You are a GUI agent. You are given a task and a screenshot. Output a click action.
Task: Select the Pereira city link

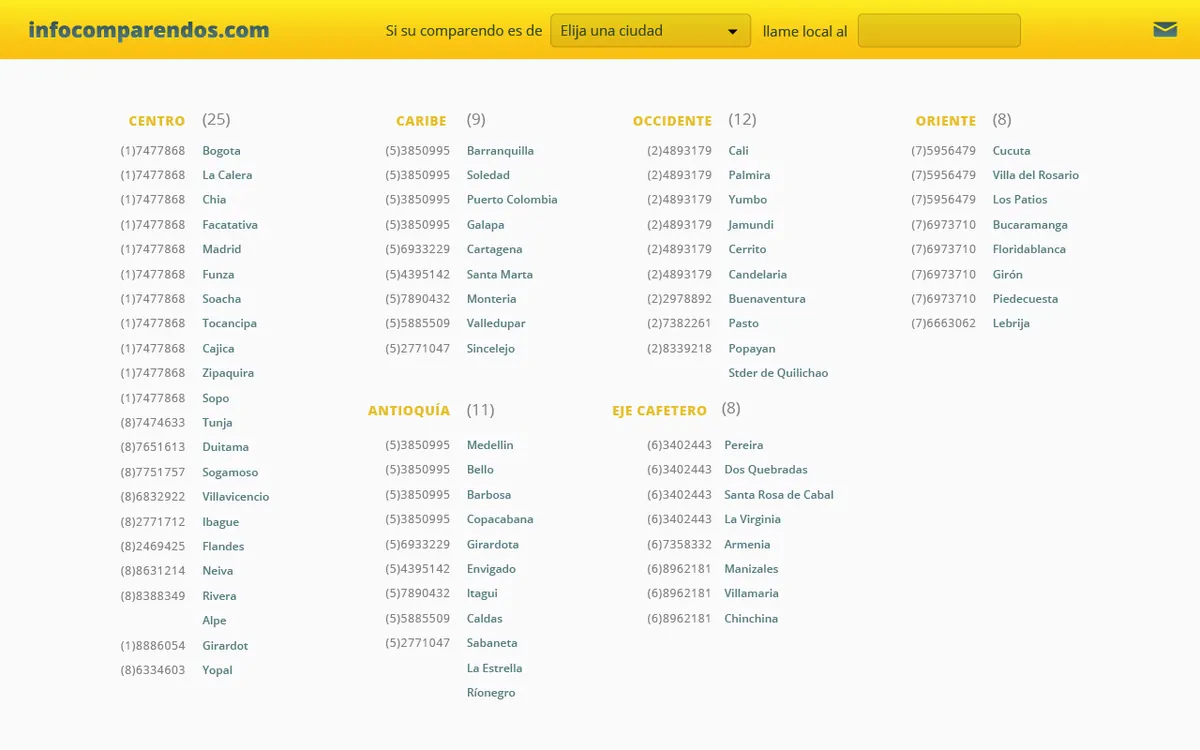744,445
